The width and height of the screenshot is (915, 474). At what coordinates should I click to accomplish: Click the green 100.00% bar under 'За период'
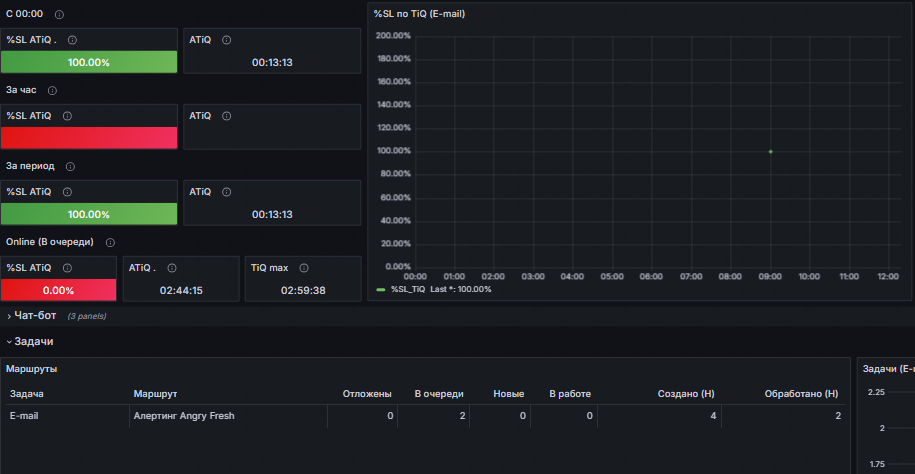(x=89, y=214)
